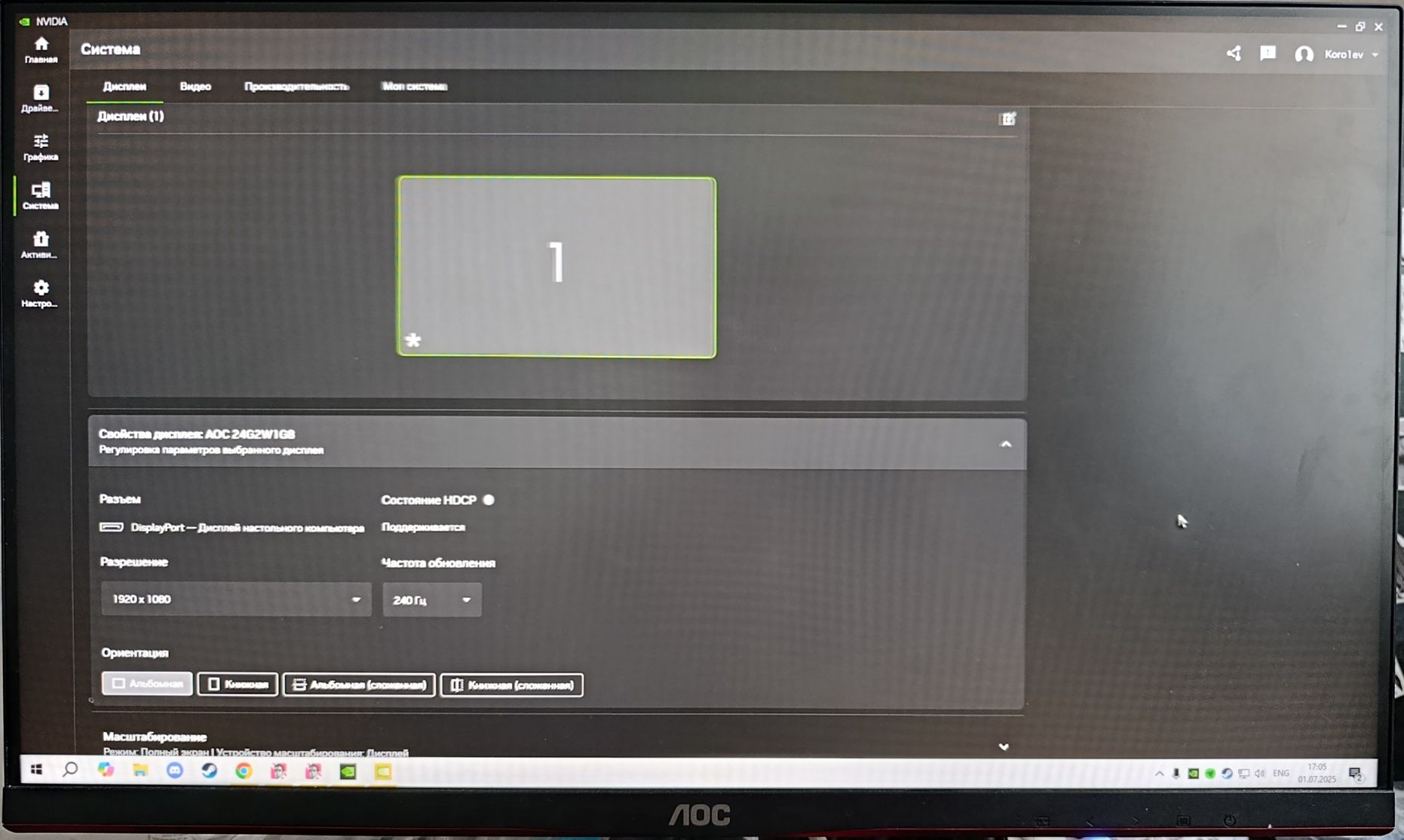The height and width of the screenshot is (840, 1404).
Task: Click the green NVIDIA app taskbar icon
Action: (348, 771)
